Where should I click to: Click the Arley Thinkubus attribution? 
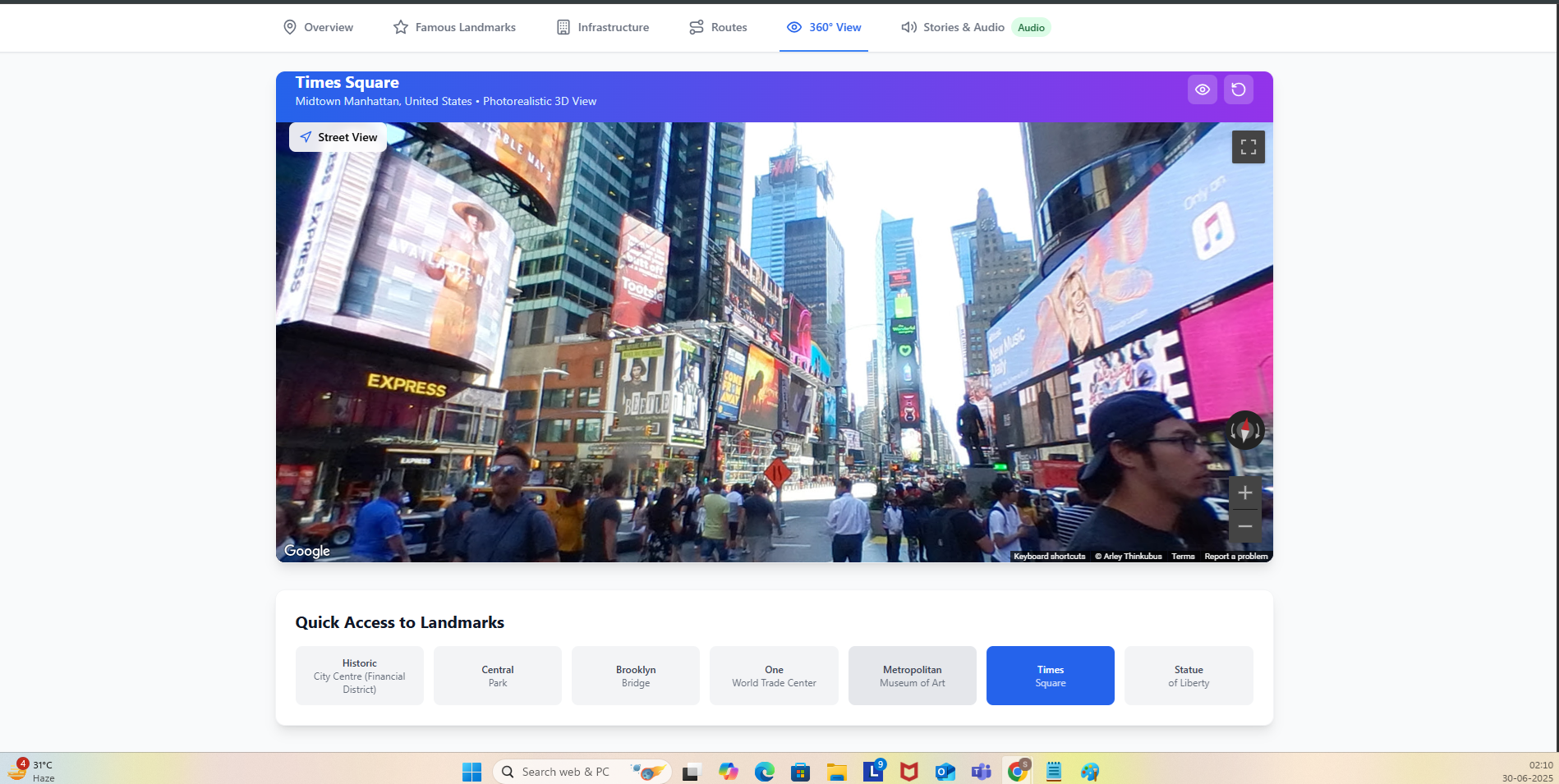[1129, 557]
